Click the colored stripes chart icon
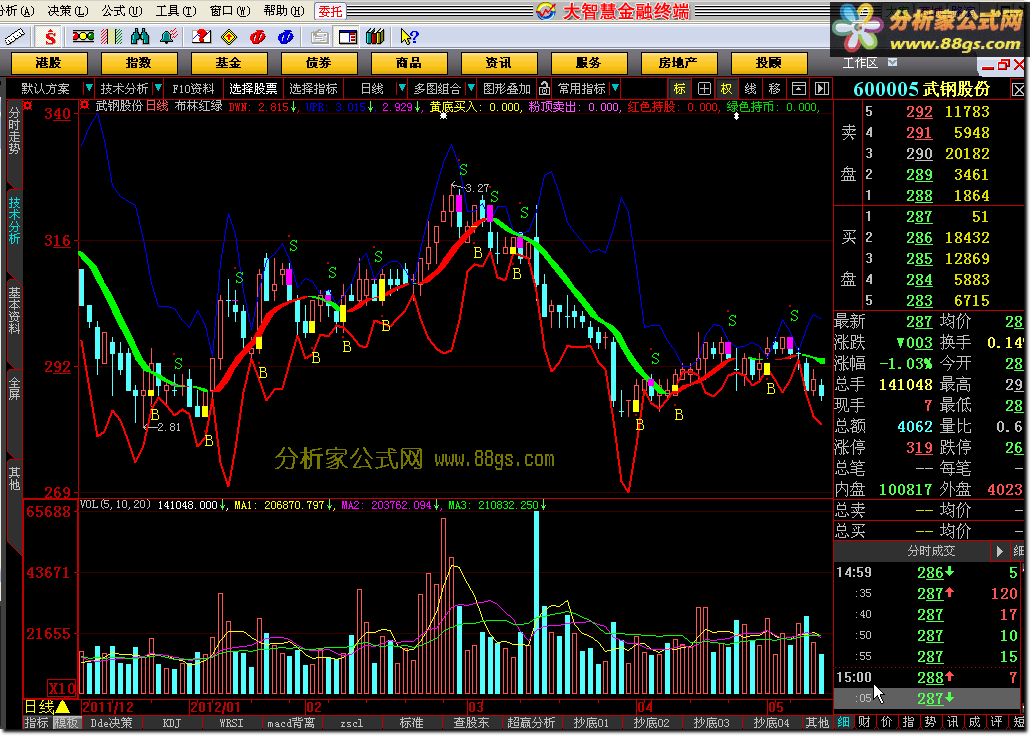The height and width of the screenshot is (736, 1032). click(111, 36)
